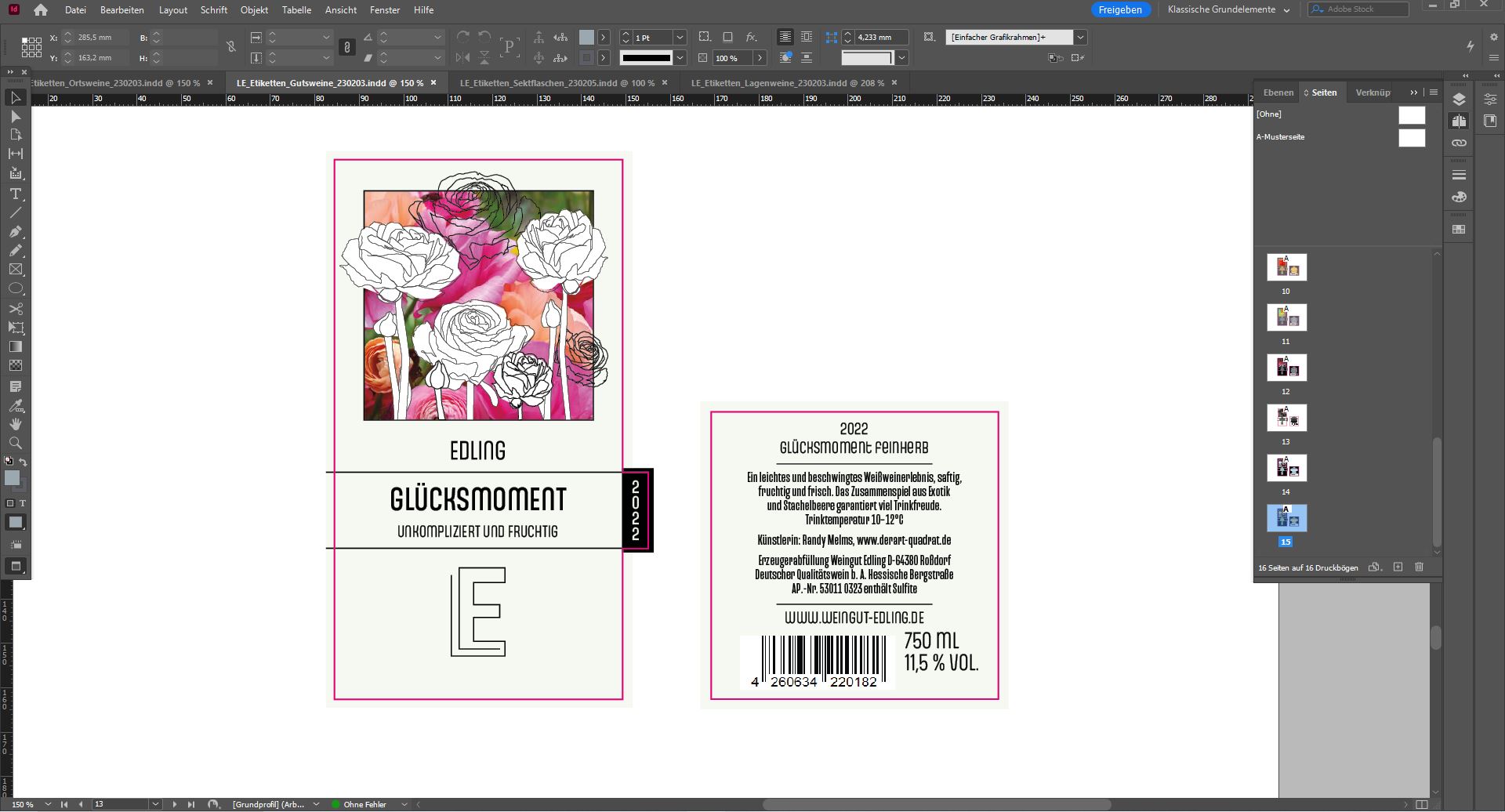Switch screen mode at toolbar bottom
The image size is (1505, 812).
[15, 566]
